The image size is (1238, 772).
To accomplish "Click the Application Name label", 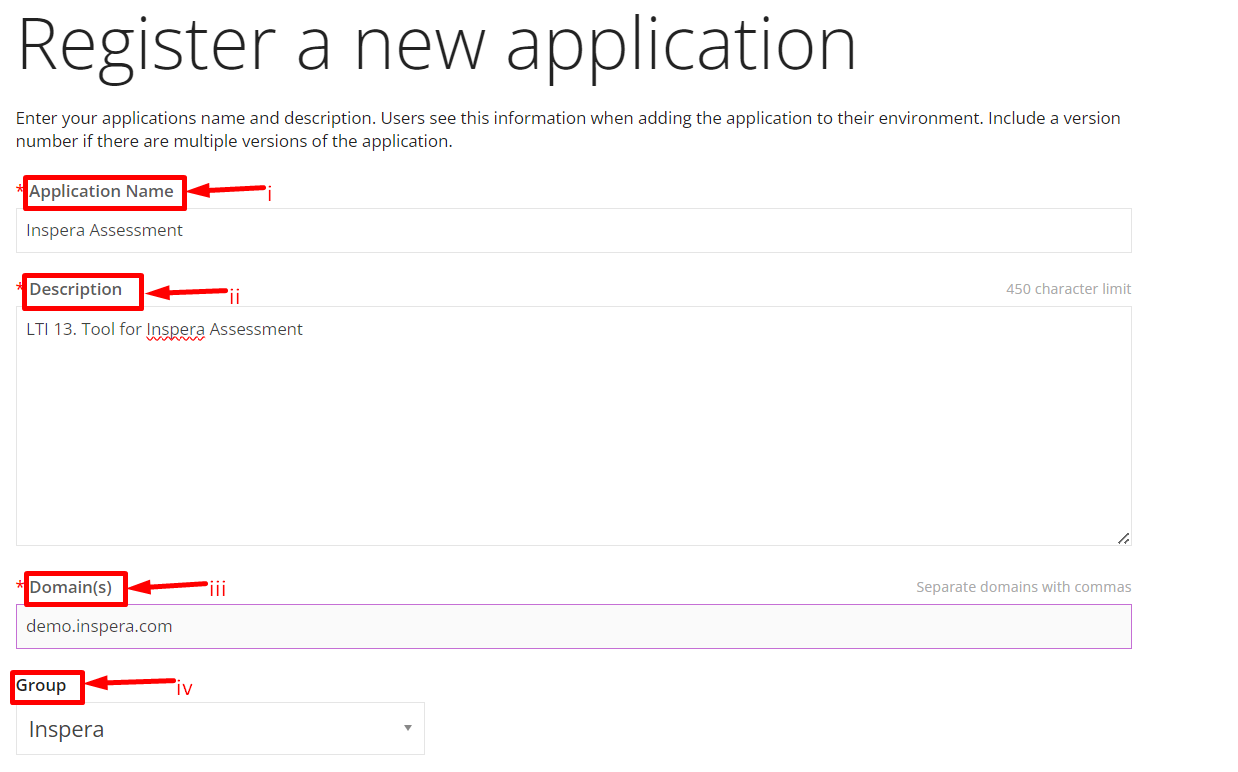I will (x=104, y=192).
